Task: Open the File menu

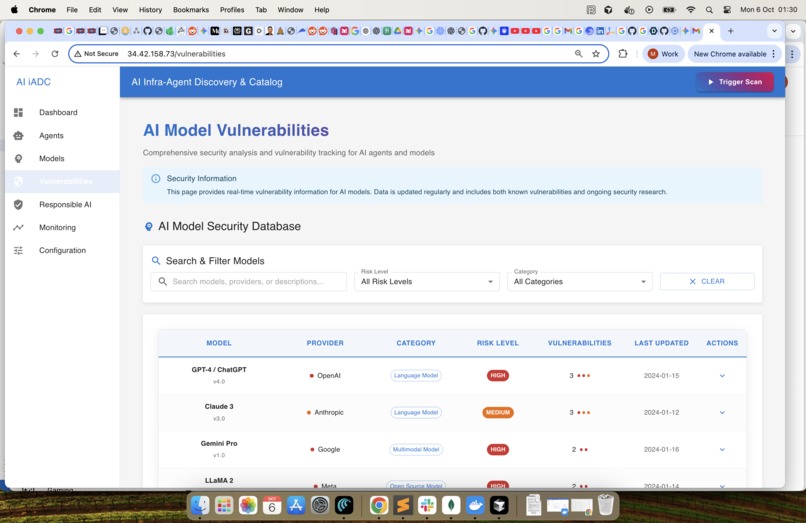Action: click(72, 10)
